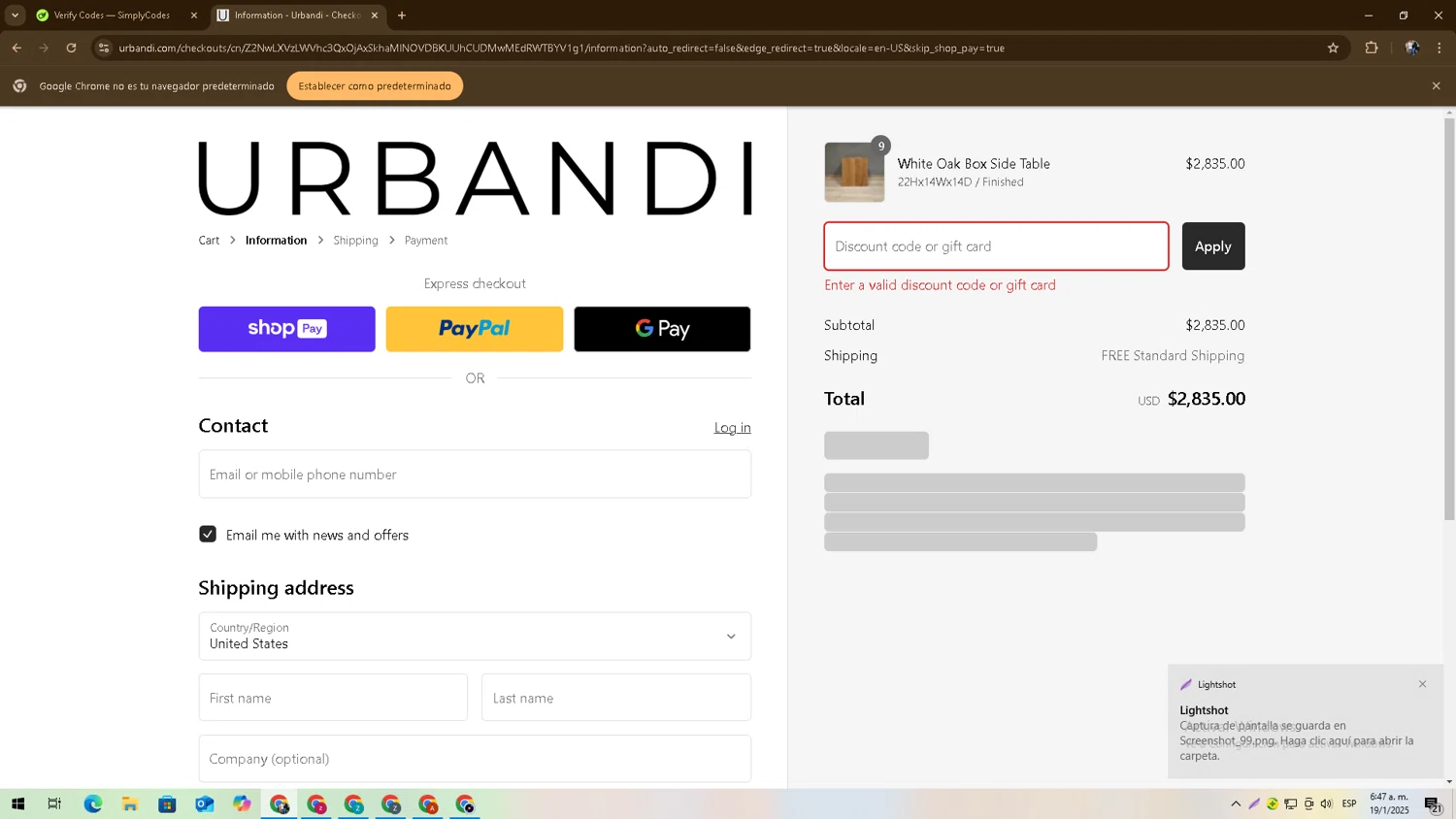Reload the Urbandi checkout page
Screen dimensions: 1456x819
71,48
